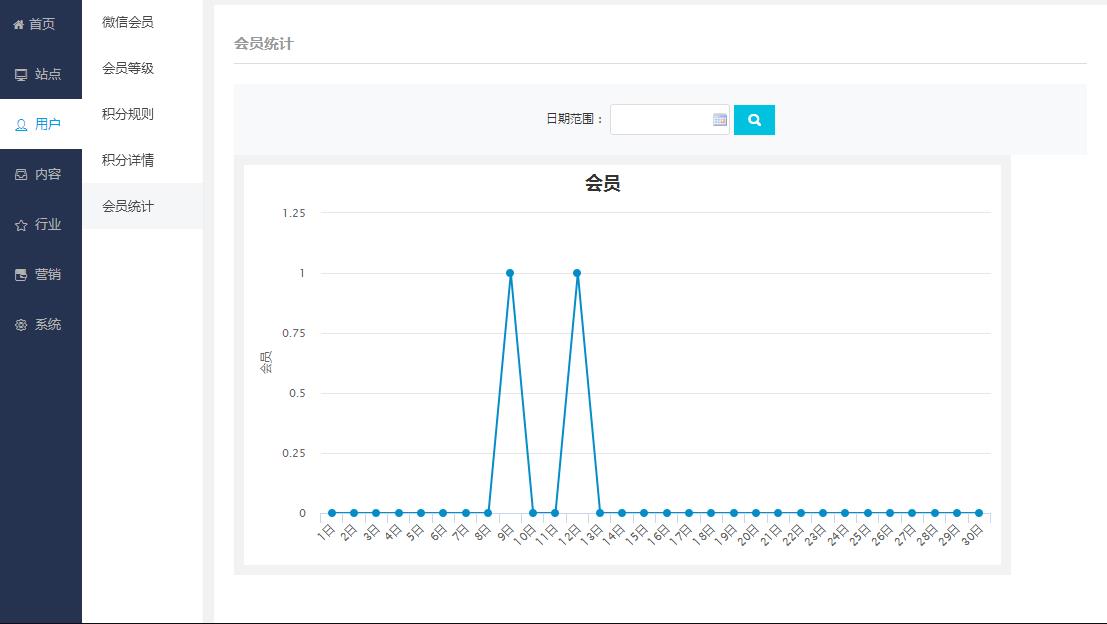Click the home icon beside 首页

[x=18, y=25]
